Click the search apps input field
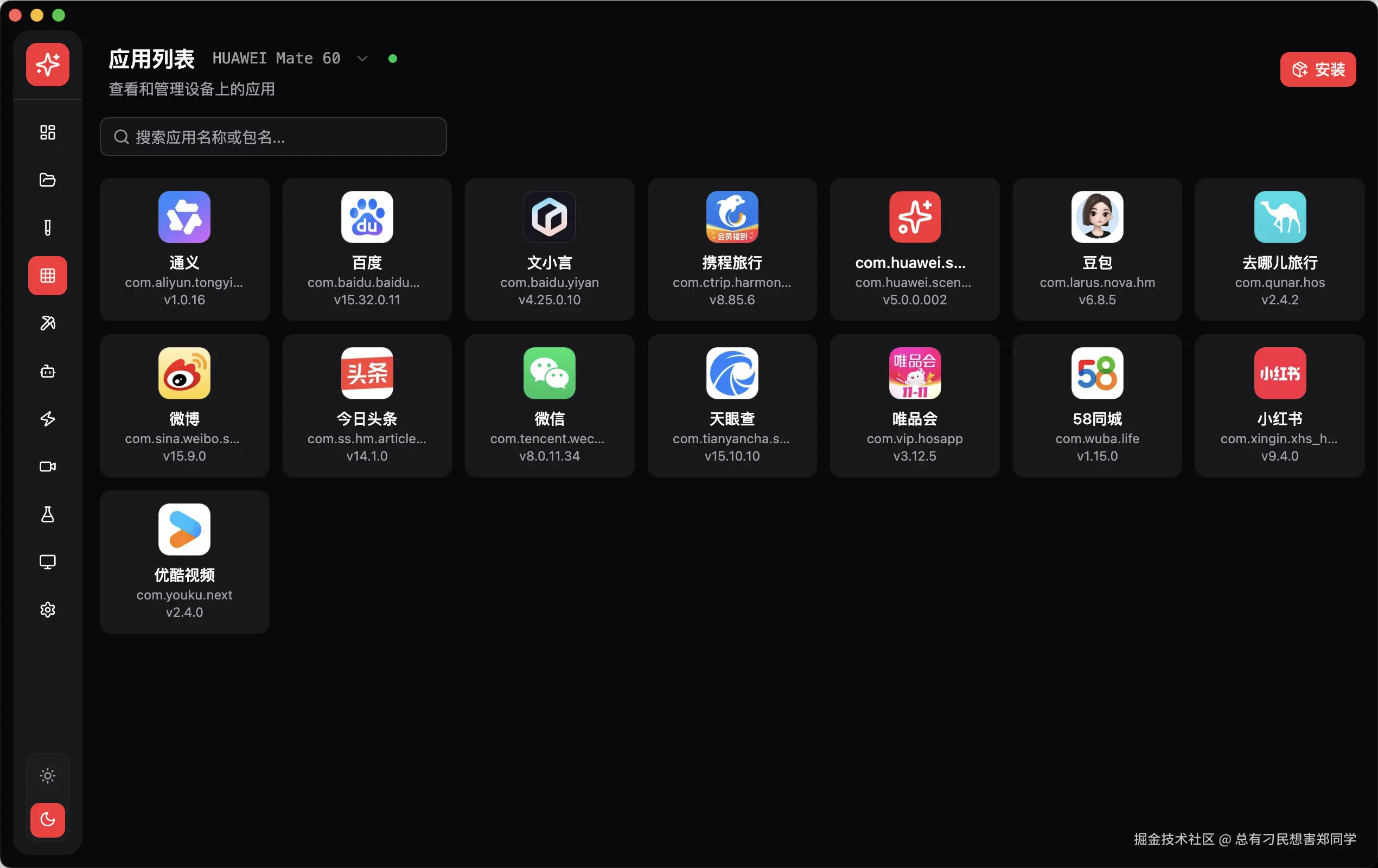This screenshot has height=868, width=1378. (273, 137)
